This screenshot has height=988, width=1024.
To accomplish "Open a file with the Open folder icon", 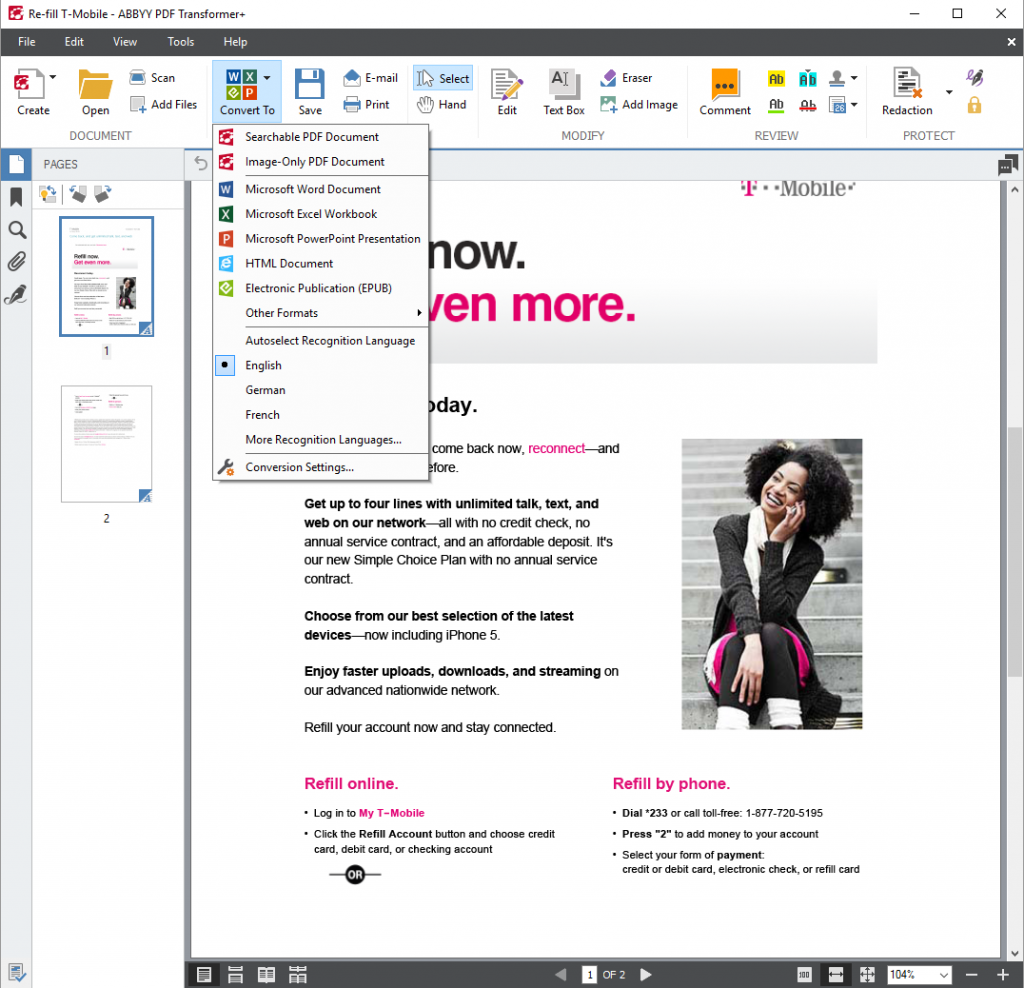I will tap(95, 86).
